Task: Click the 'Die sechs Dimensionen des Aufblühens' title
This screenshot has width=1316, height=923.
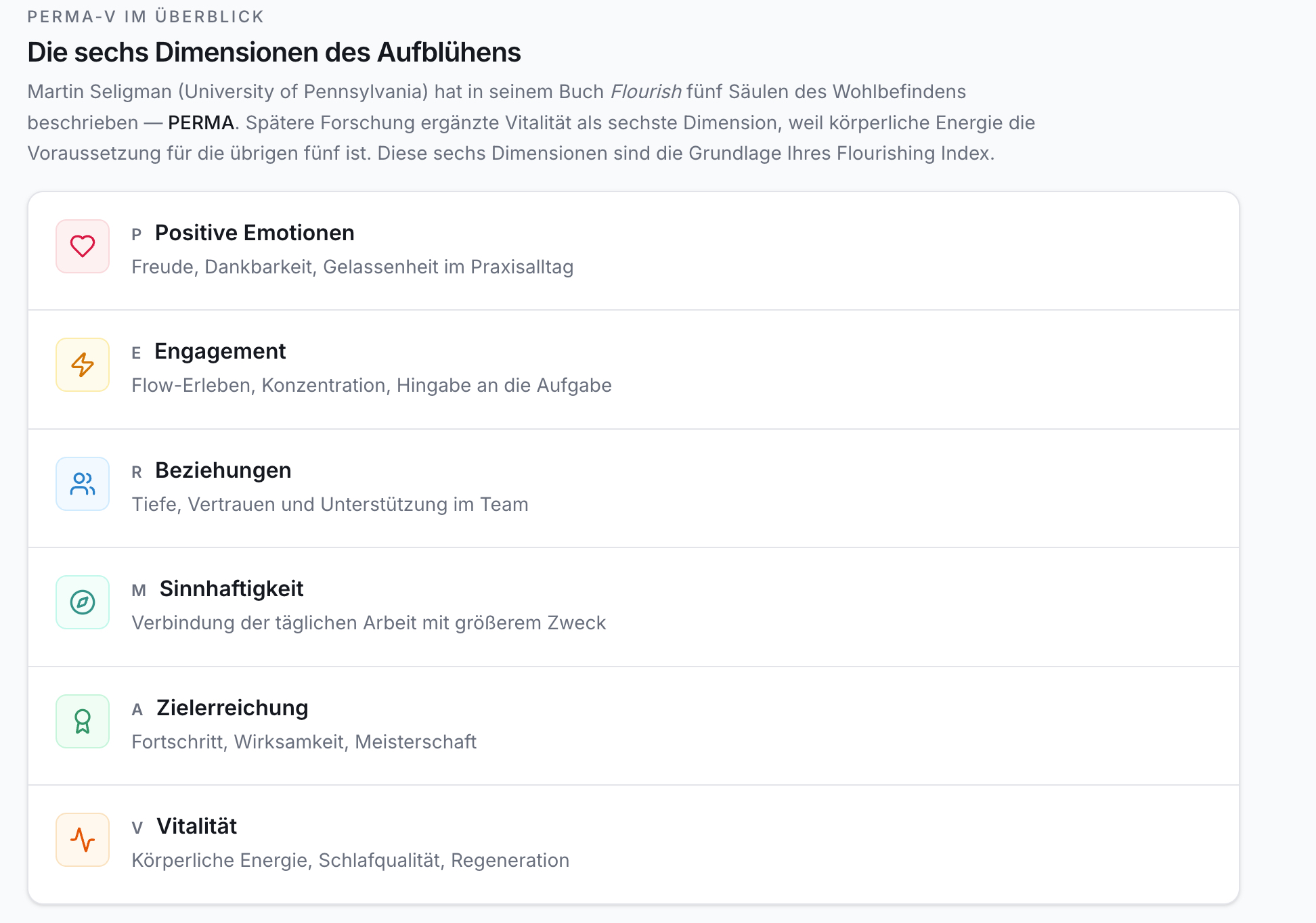Action: coord(274,52)
